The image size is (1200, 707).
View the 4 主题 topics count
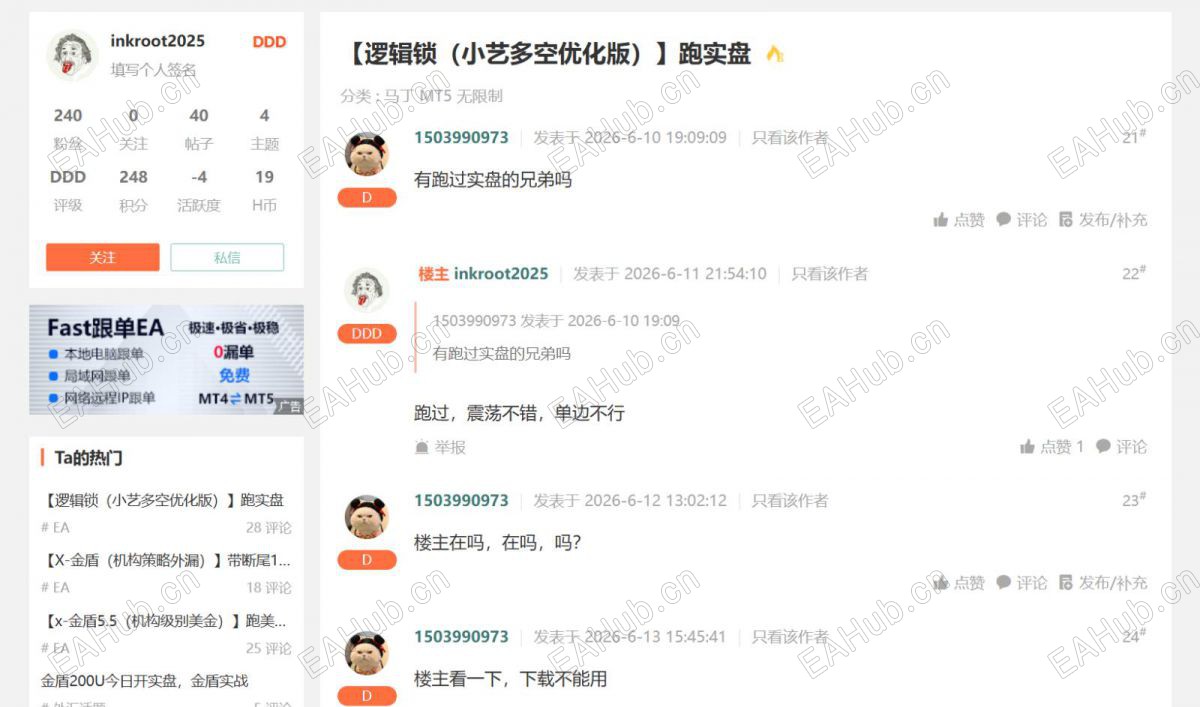264,129
